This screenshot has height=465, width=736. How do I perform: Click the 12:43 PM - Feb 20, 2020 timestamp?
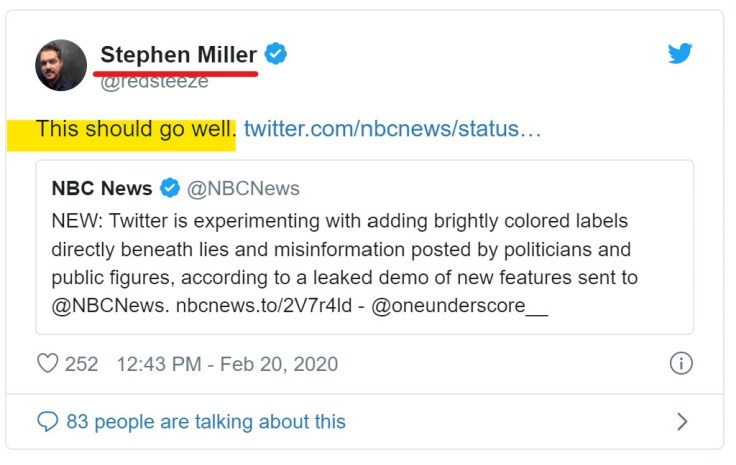[x=227, y=364]
